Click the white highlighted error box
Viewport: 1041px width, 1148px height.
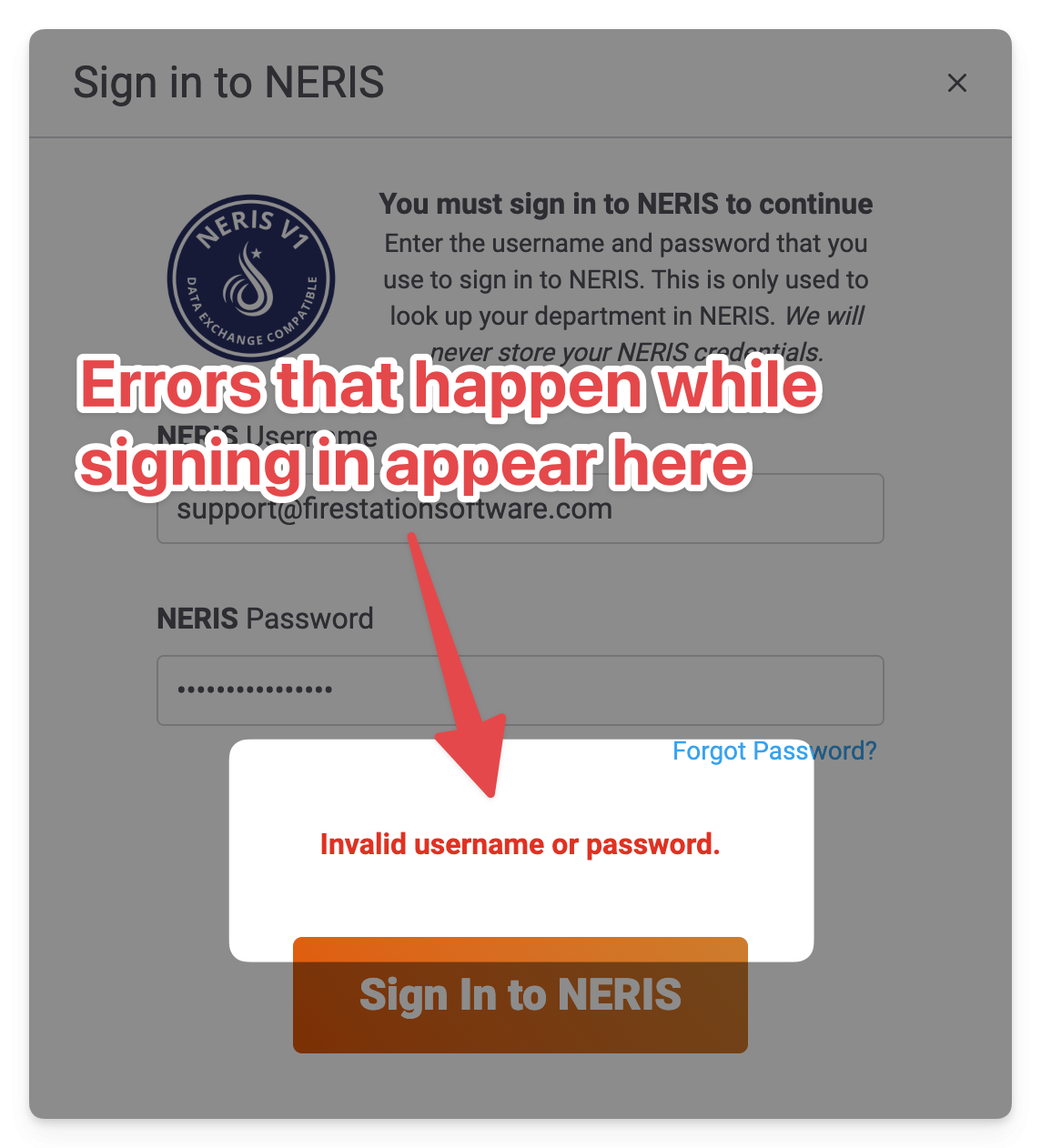[x=520, y=850]
